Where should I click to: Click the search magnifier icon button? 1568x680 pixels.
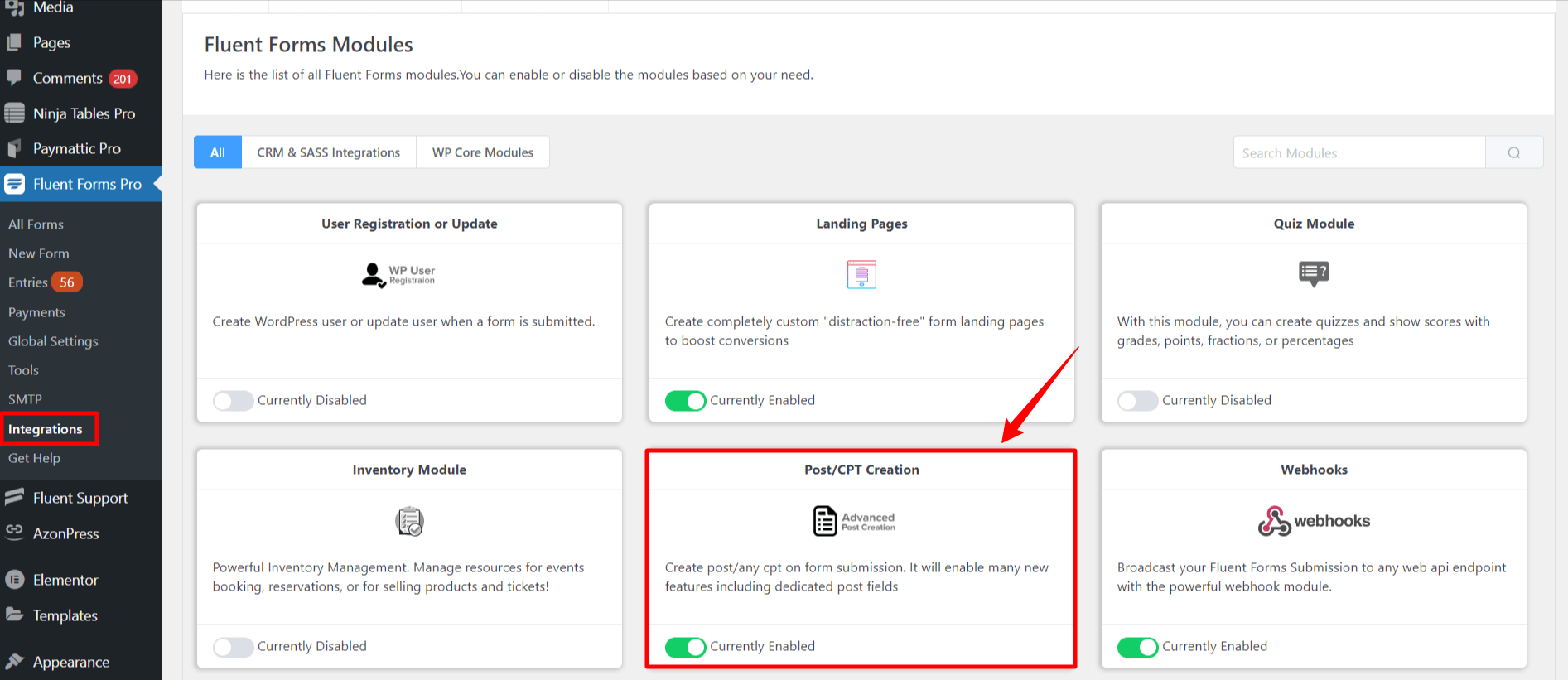coord(1513,153)
